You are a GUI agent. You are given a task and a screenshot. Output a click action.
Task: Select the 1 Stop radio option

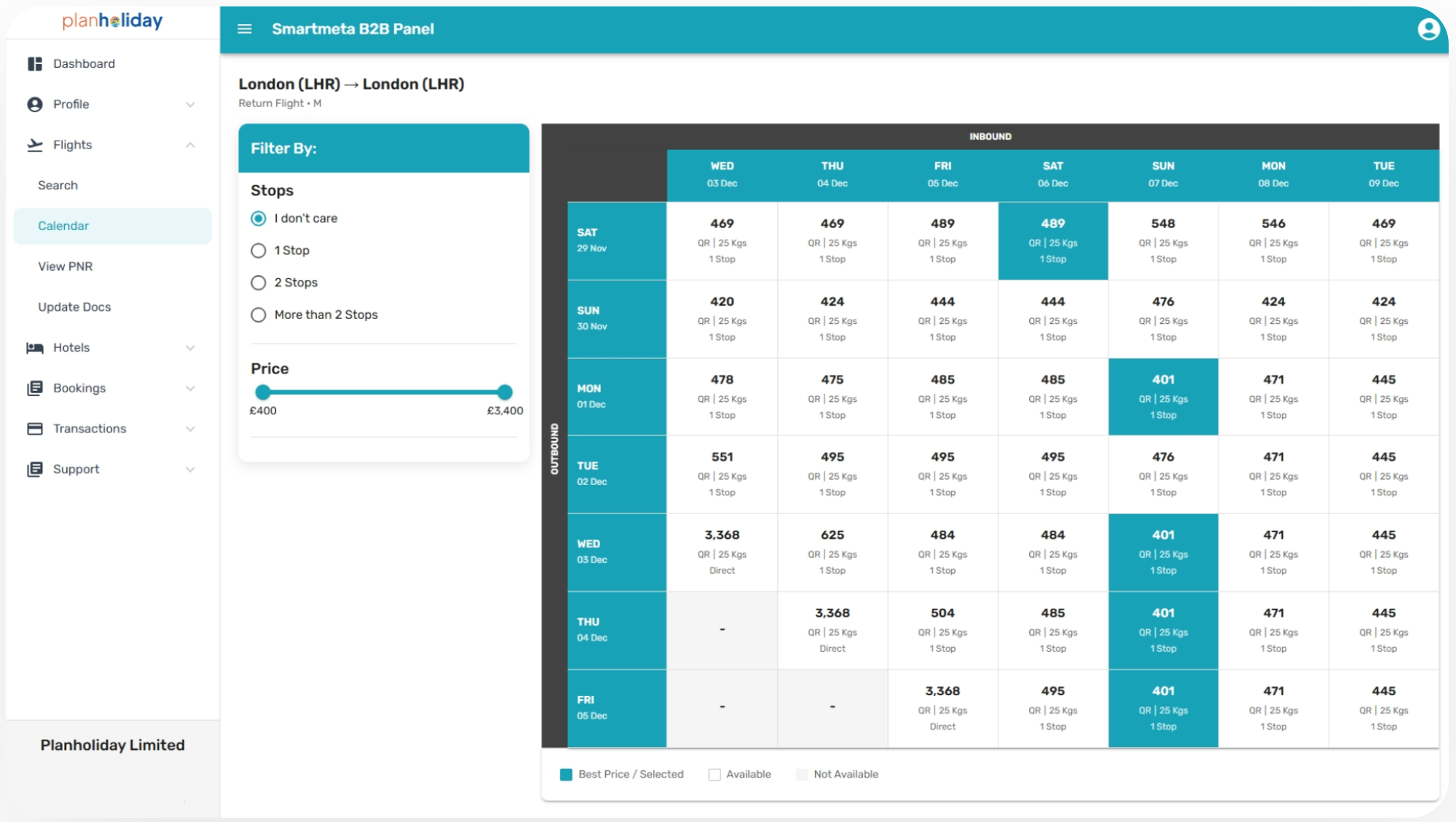[259, 250]
